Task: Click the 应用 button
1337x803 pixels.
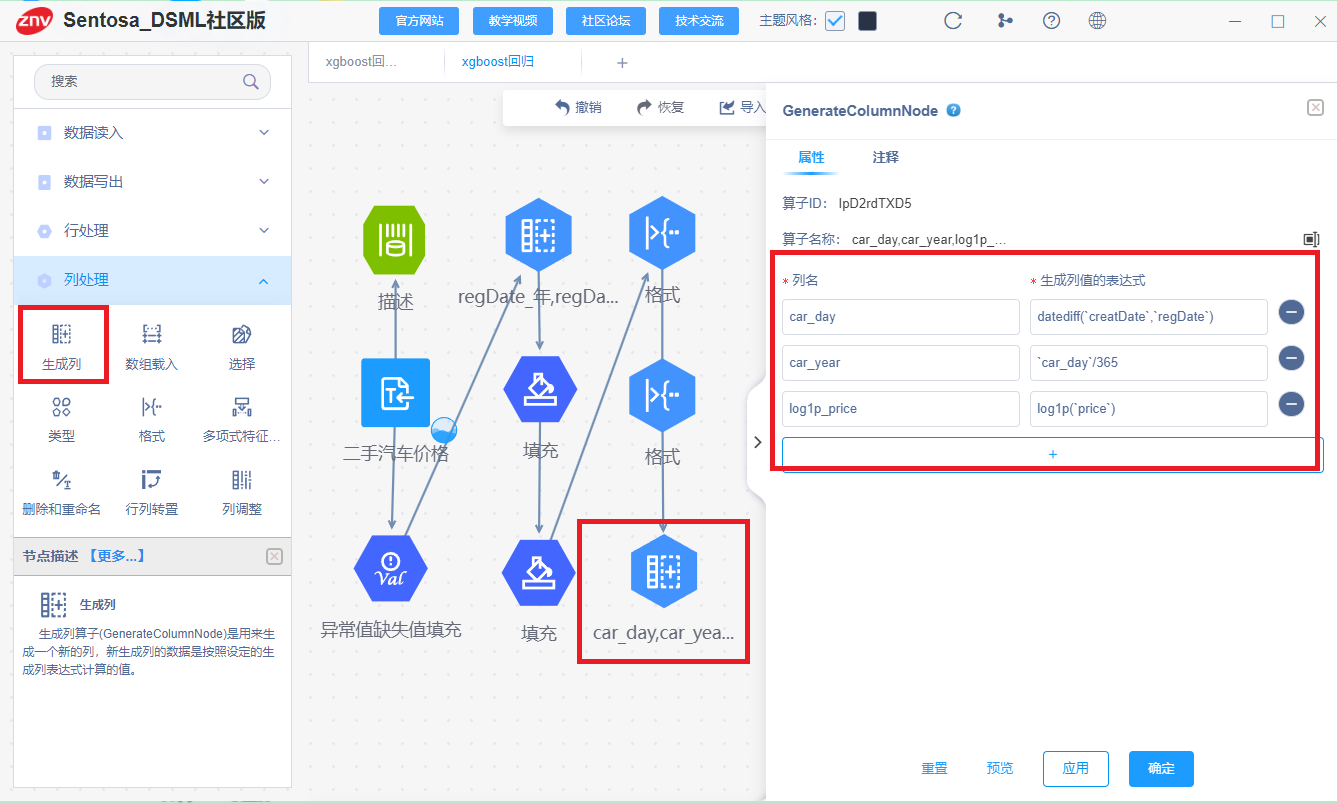Action: pos(1076,769)
